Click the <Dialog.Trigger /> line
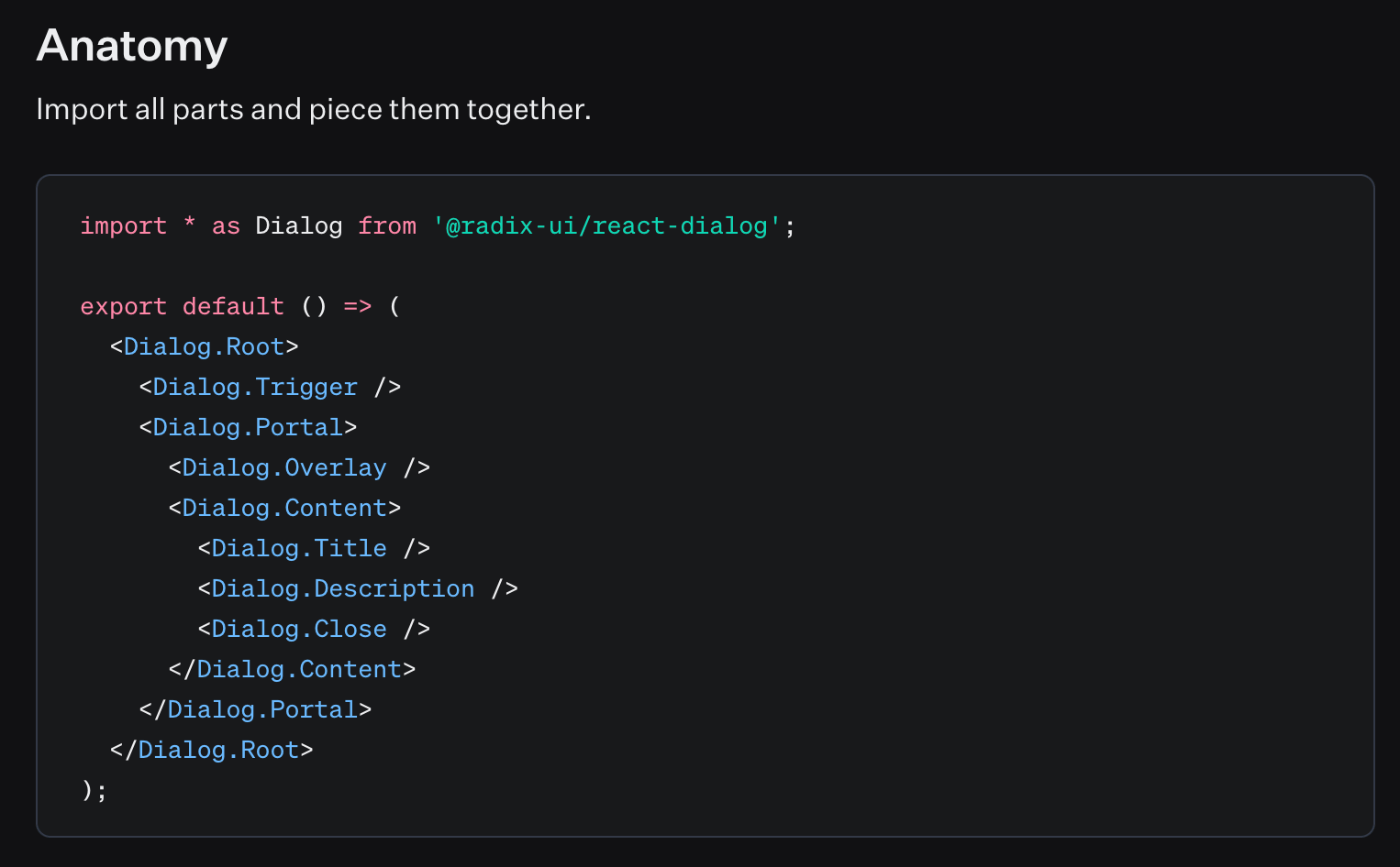Screen dimensions: 1400x867 coord(270,387)
